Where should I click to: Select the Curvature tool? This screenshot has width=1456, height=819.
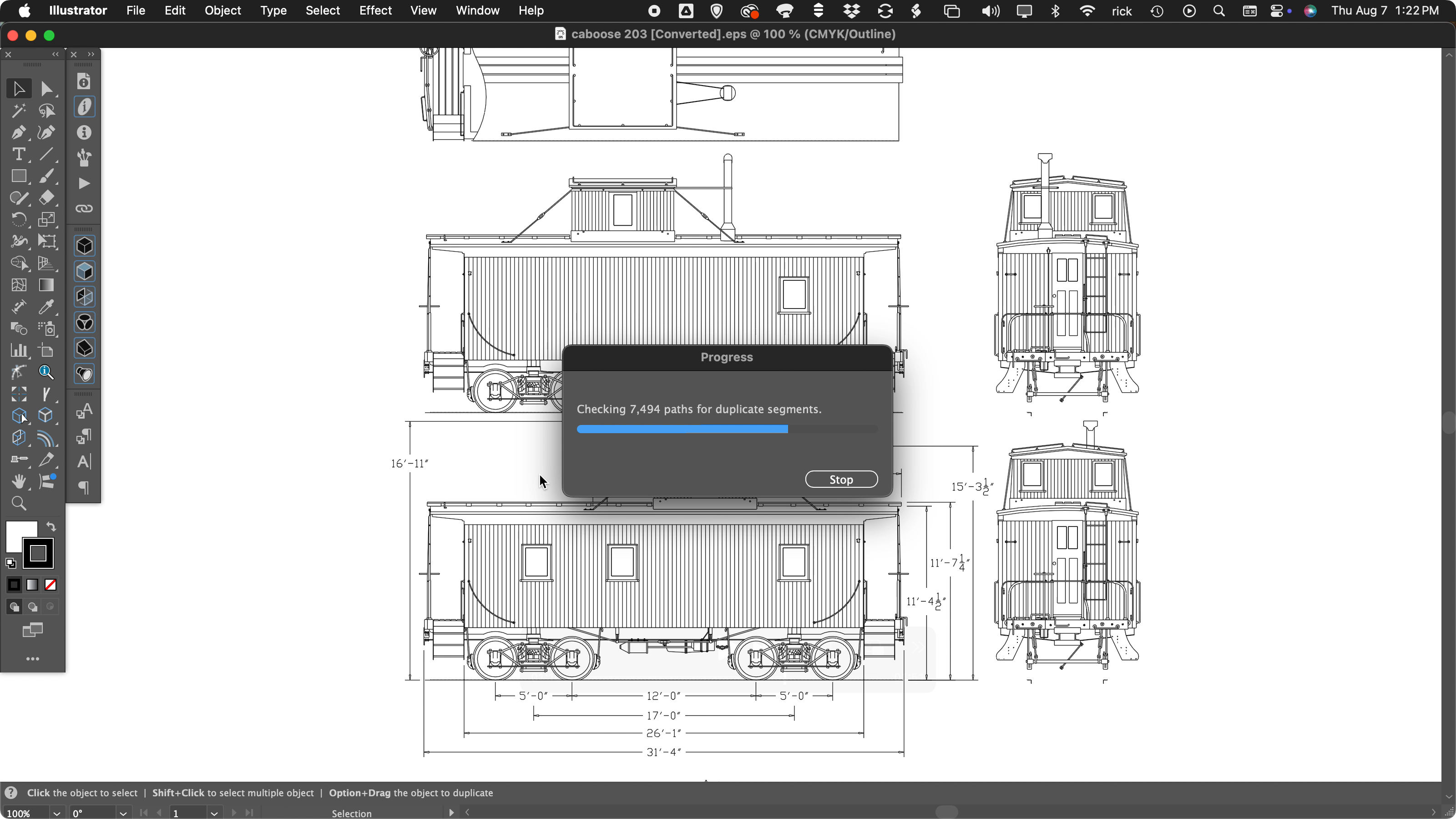click(46, 132)
